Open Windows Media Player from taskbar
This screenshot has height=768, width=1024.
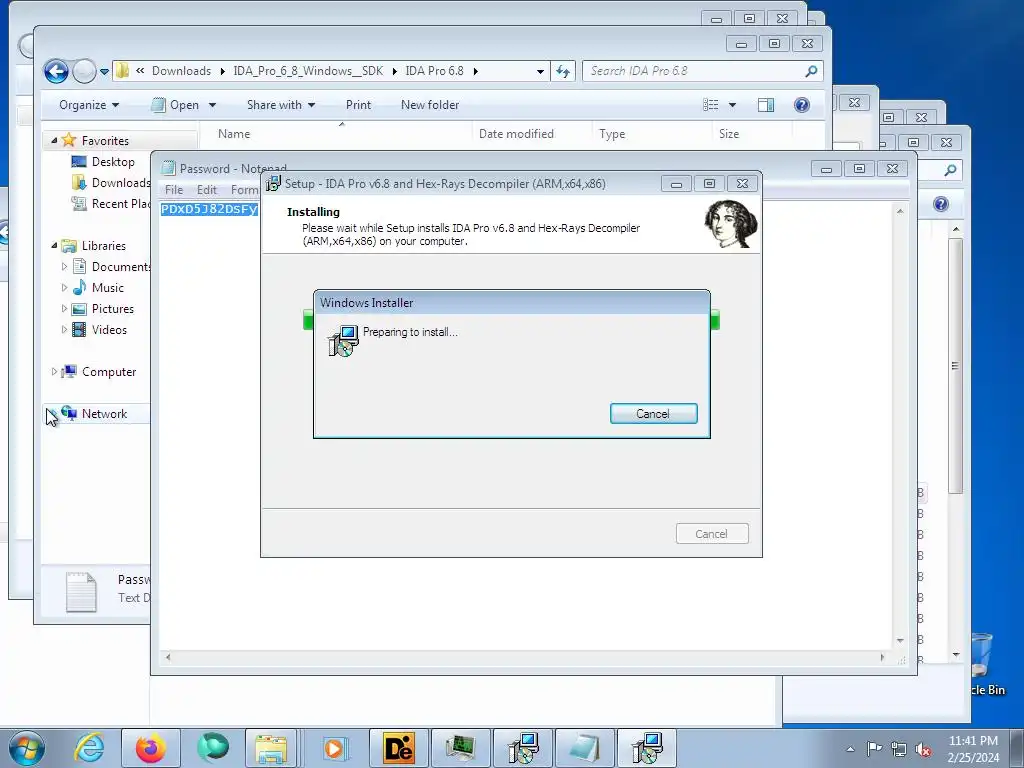[334, 748]
